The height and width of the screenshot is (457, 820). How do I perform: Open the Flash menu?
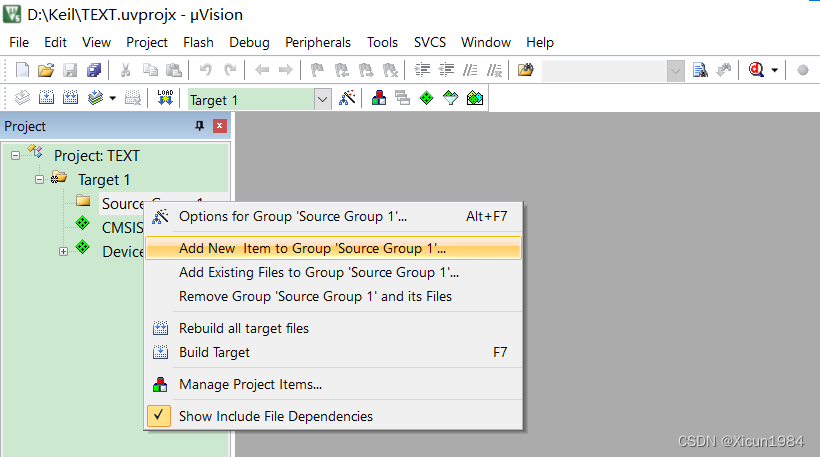[x=198, y=42]
